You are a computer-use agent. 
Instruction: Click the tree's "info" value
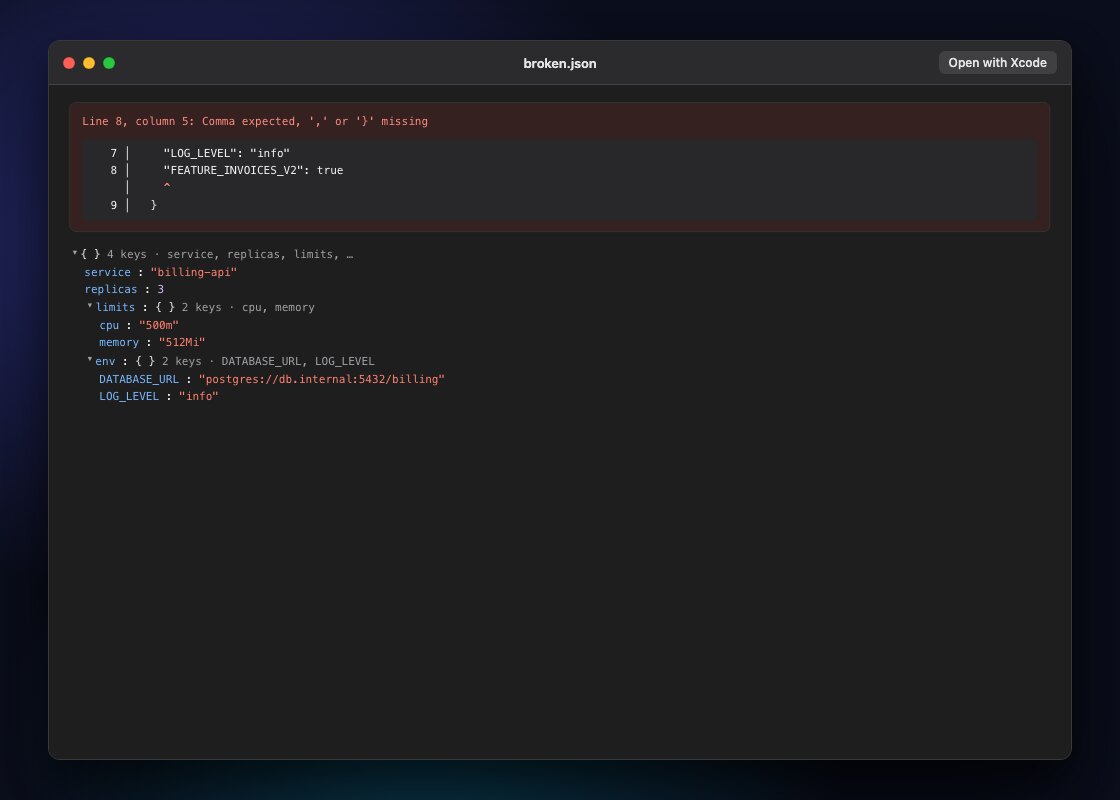(x=199, y=396)
